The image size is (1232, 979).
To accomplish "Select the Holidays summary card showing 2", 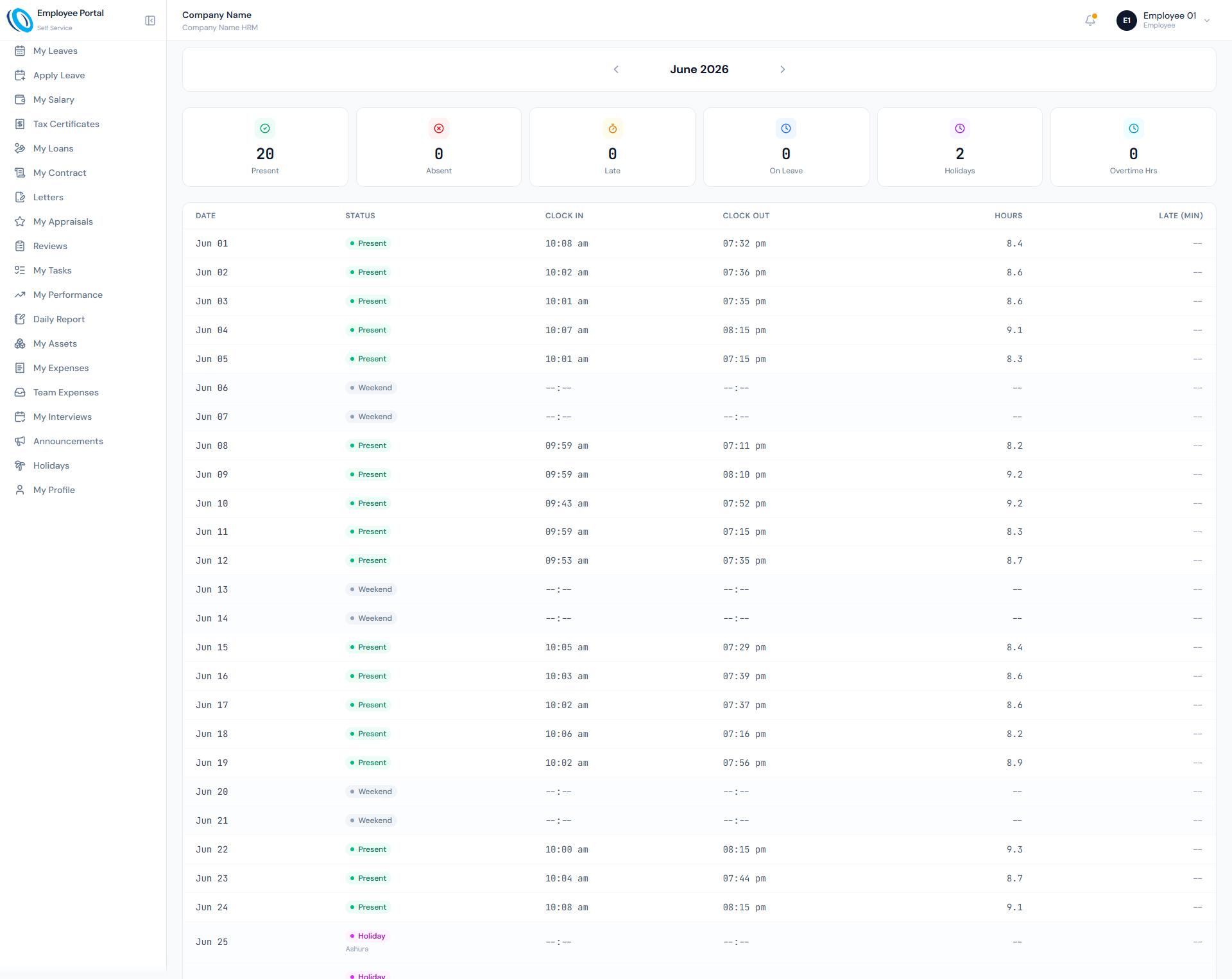I will coord(960,147).
